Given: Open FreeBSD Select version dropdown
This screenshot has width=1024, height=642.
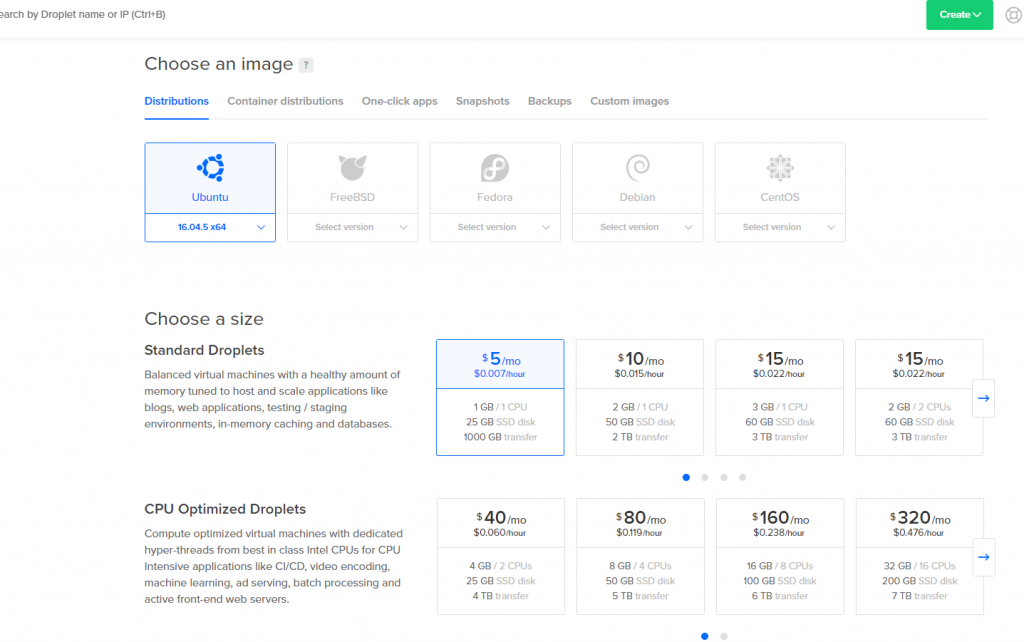Looking at the screenshot, I should (x=353, y=227).
